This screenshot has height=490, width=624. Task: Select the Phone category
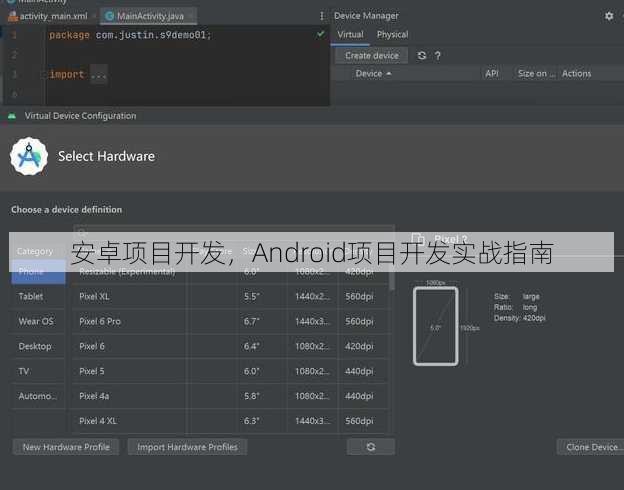point(38,271)
